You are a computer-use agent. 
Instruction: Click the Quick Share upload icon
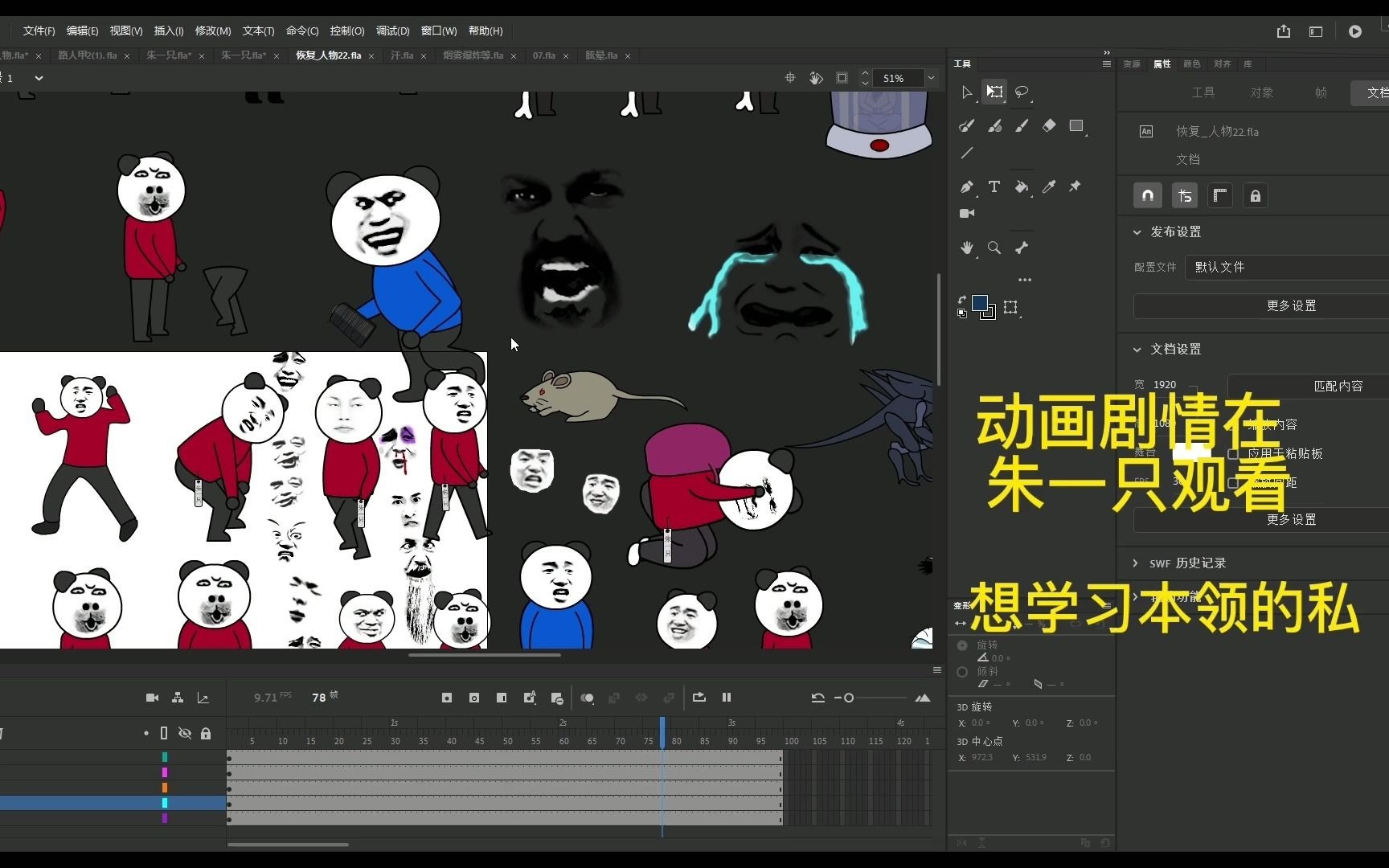tap(1284, 31)
